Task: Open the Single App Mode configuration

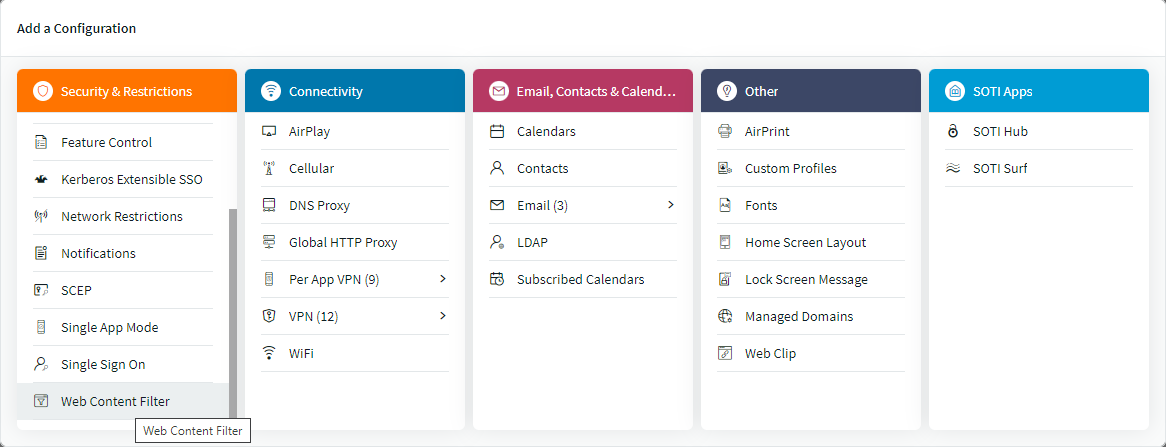Action: 109,327
